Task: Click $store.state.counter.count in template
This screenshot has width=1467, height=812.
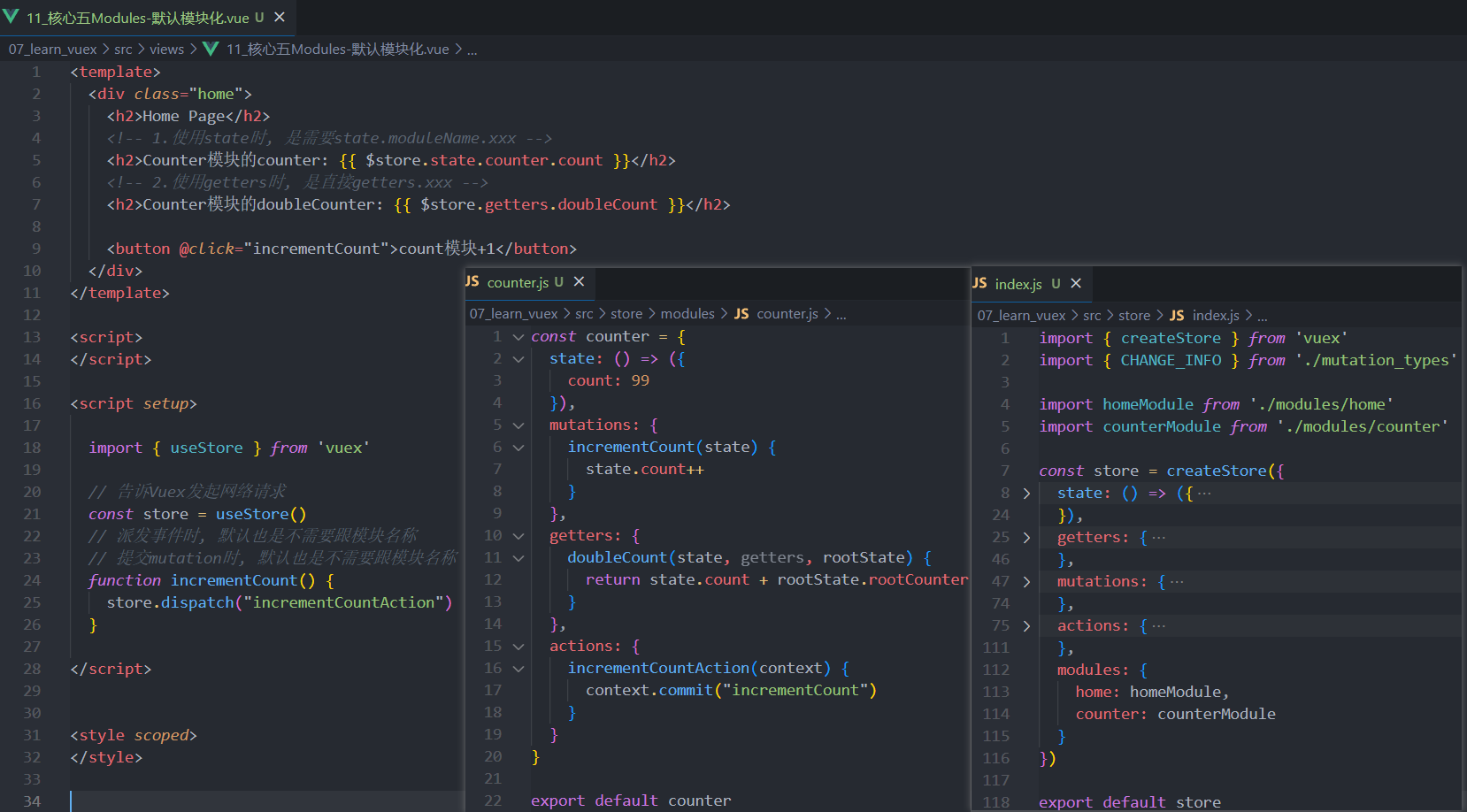Action: pyautogui.click(x=484, y=160)
